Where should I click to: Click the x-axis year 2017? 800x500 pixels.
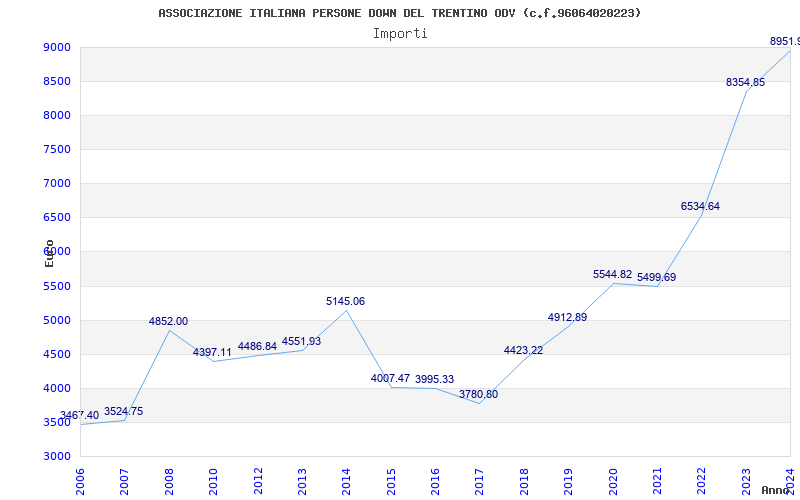pos(479,482)
